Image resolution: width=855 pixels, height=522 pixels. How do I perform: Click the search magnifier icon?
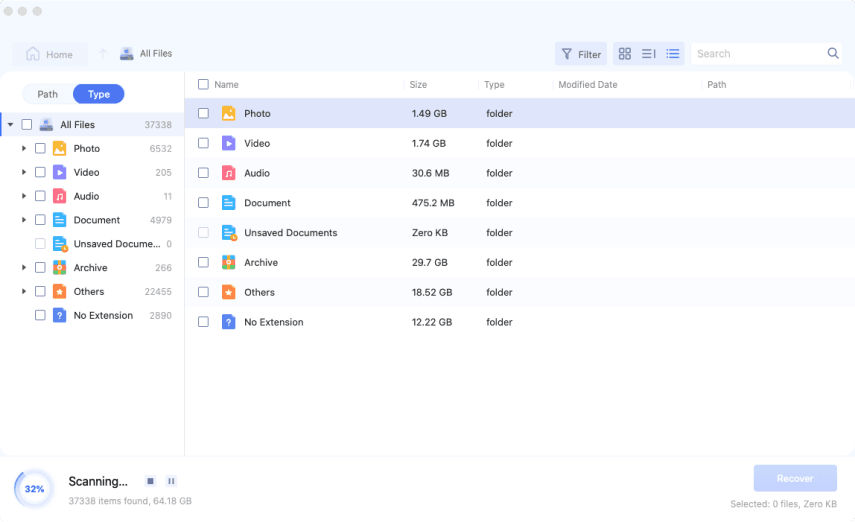[833, 54]
